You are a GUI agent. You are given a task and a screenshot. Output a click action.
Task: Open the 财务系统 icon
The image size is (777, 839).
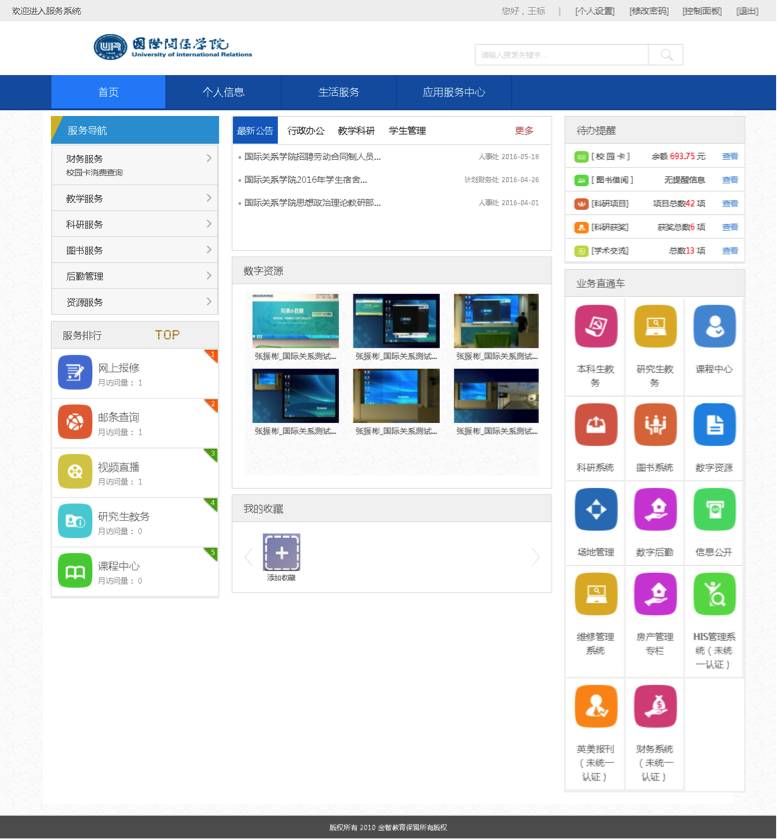click(655, 706)
